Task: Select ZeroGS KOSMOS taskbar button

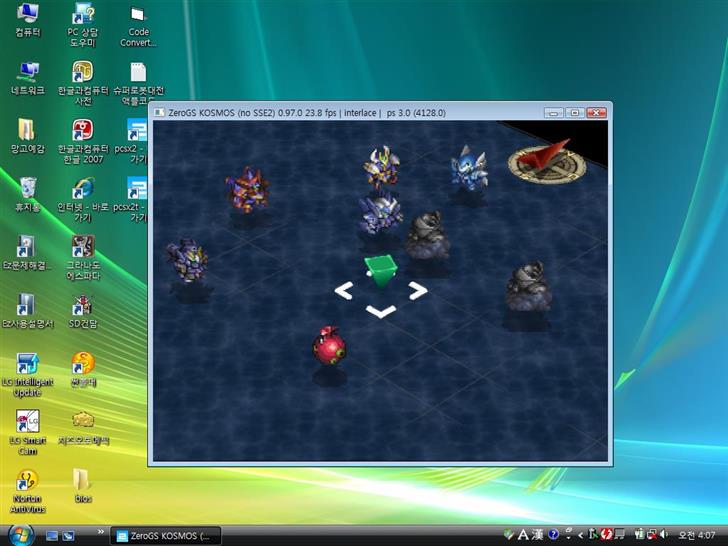Action: (x=165, y=536)
